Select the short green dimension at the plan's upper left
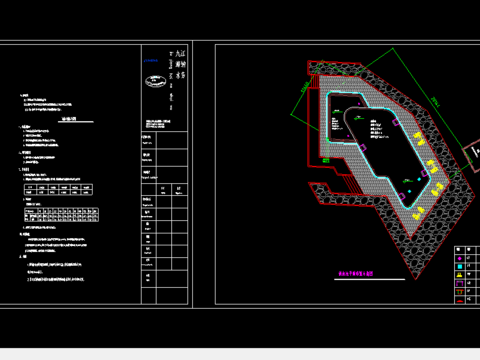Viewport: 480px width, 360px height. point(304,87)
